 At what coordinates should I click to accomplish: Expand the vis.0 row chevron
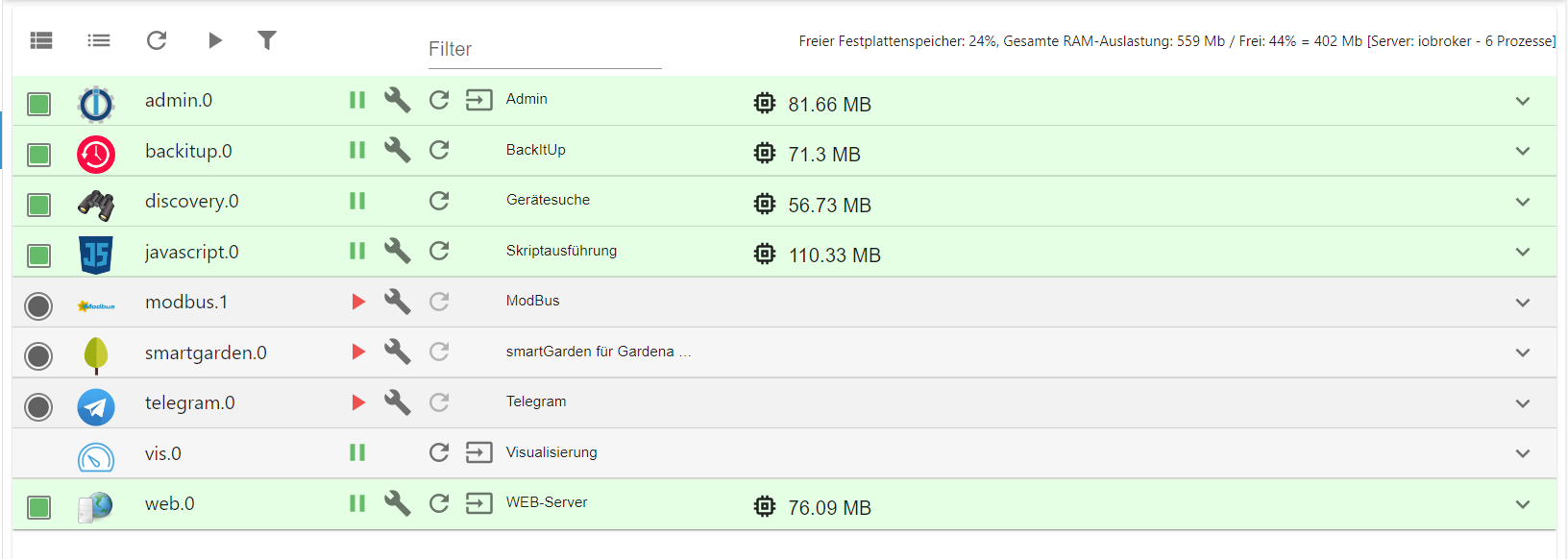[x=1523, y=453]
